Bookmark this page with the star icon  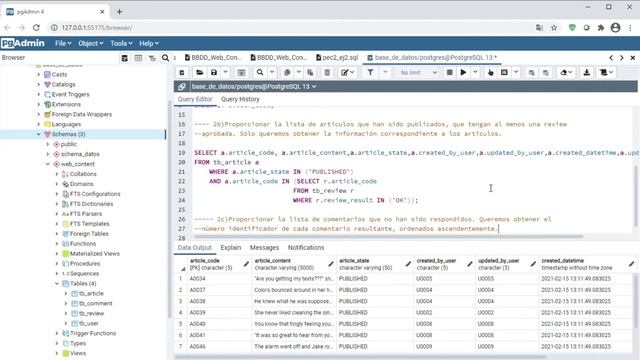pos(554,27)
